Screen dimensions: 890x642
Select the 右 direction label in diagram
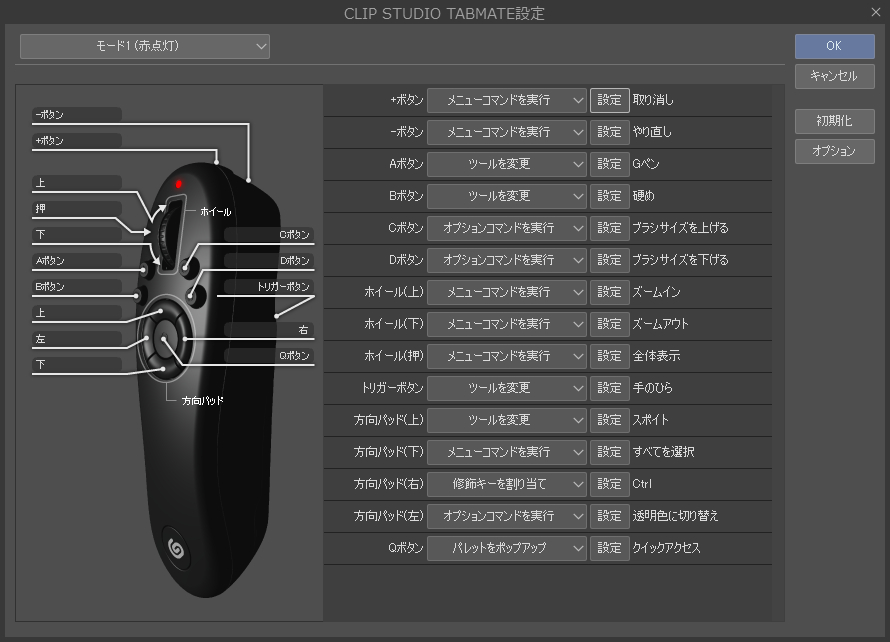[x=269, y=330]
